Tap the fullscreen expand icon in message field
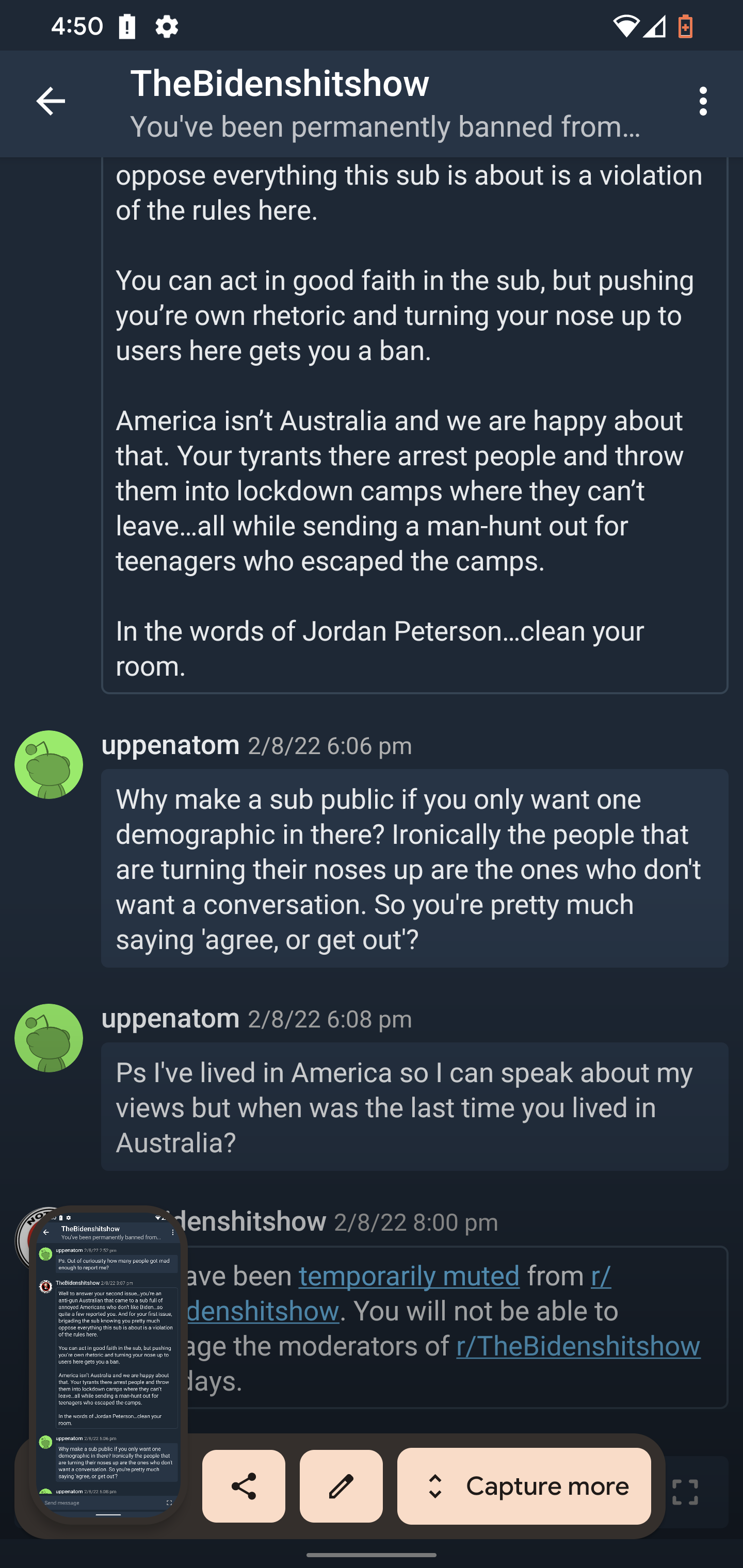This screenshot has height=1568, width=743. [685, 1492]
